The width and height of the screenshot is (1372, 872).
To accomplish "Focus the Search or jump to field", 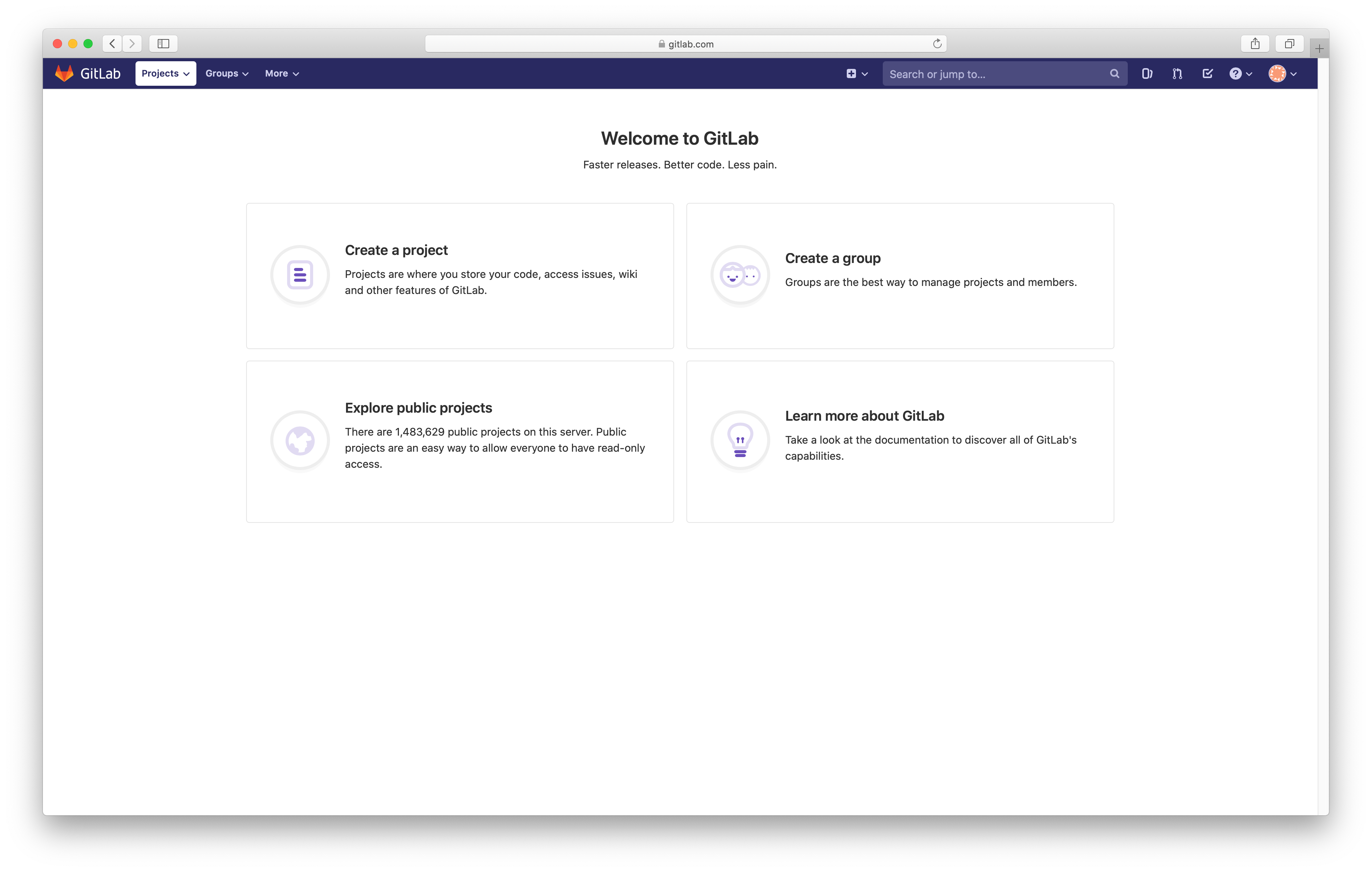I will pos(1004,73).
